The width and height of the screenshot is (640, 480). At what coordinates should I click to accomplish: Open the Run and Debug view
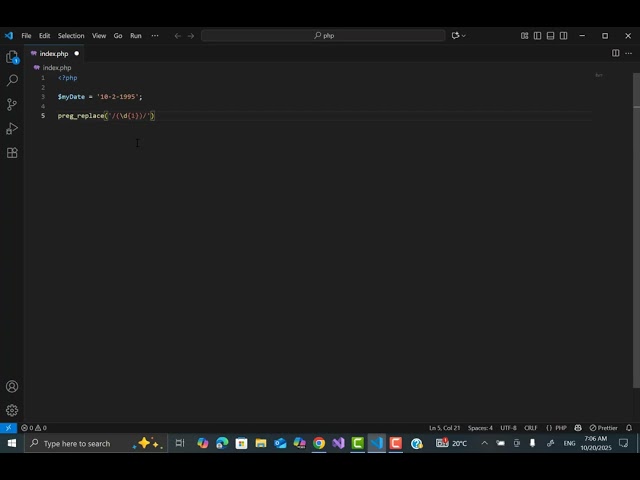click(x=12, y=129)
